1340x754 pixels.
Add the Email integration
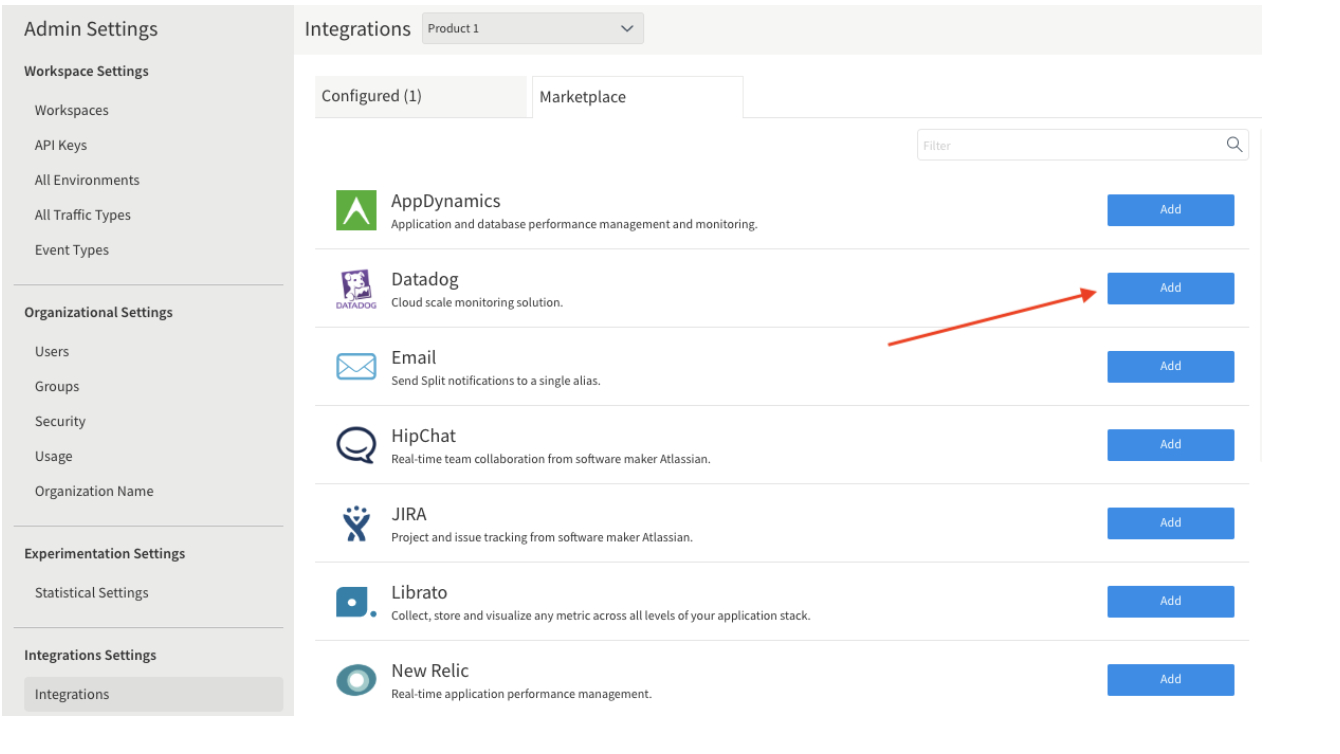(x=1170, y=366)
